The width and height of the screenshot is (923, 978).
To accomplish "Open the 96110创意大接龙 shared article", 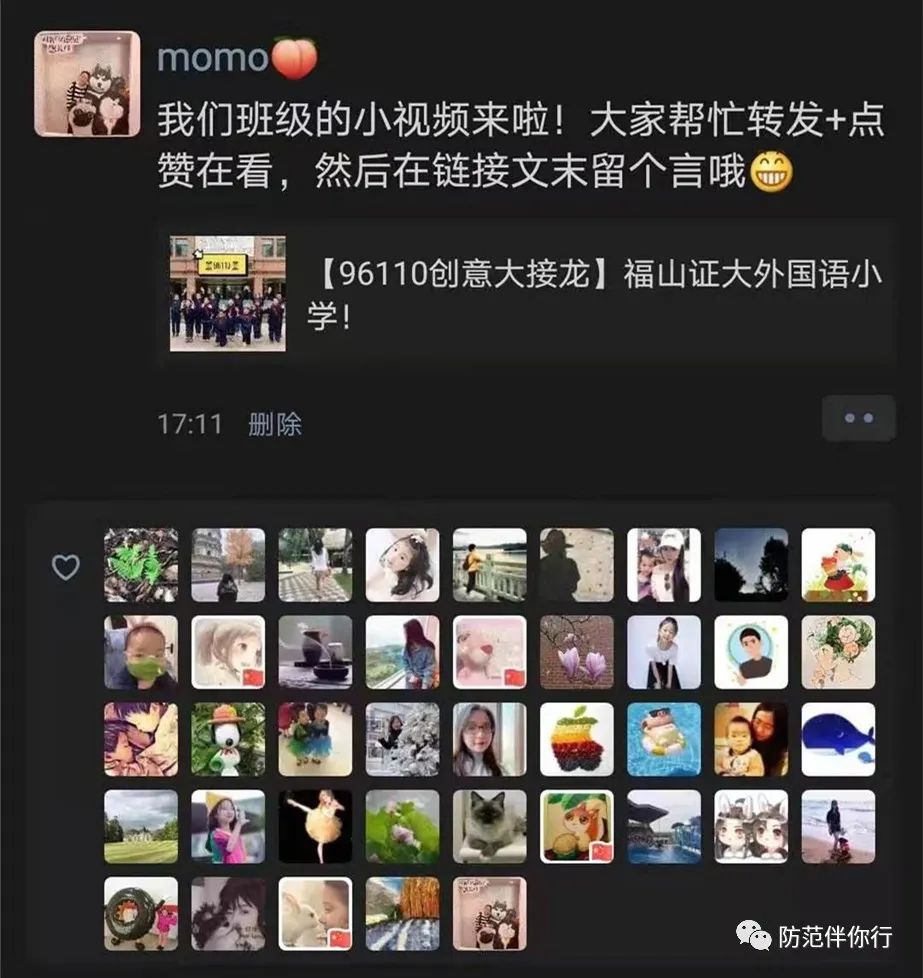I will (x=527, y=293).
